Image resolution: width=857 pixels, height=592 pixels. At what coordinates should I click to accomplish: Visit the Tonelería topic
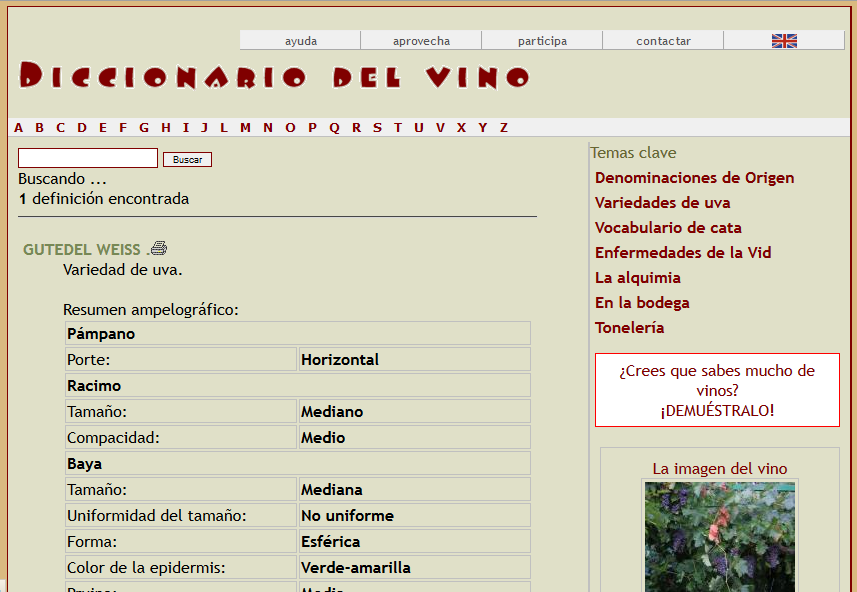tap(629, 328)
